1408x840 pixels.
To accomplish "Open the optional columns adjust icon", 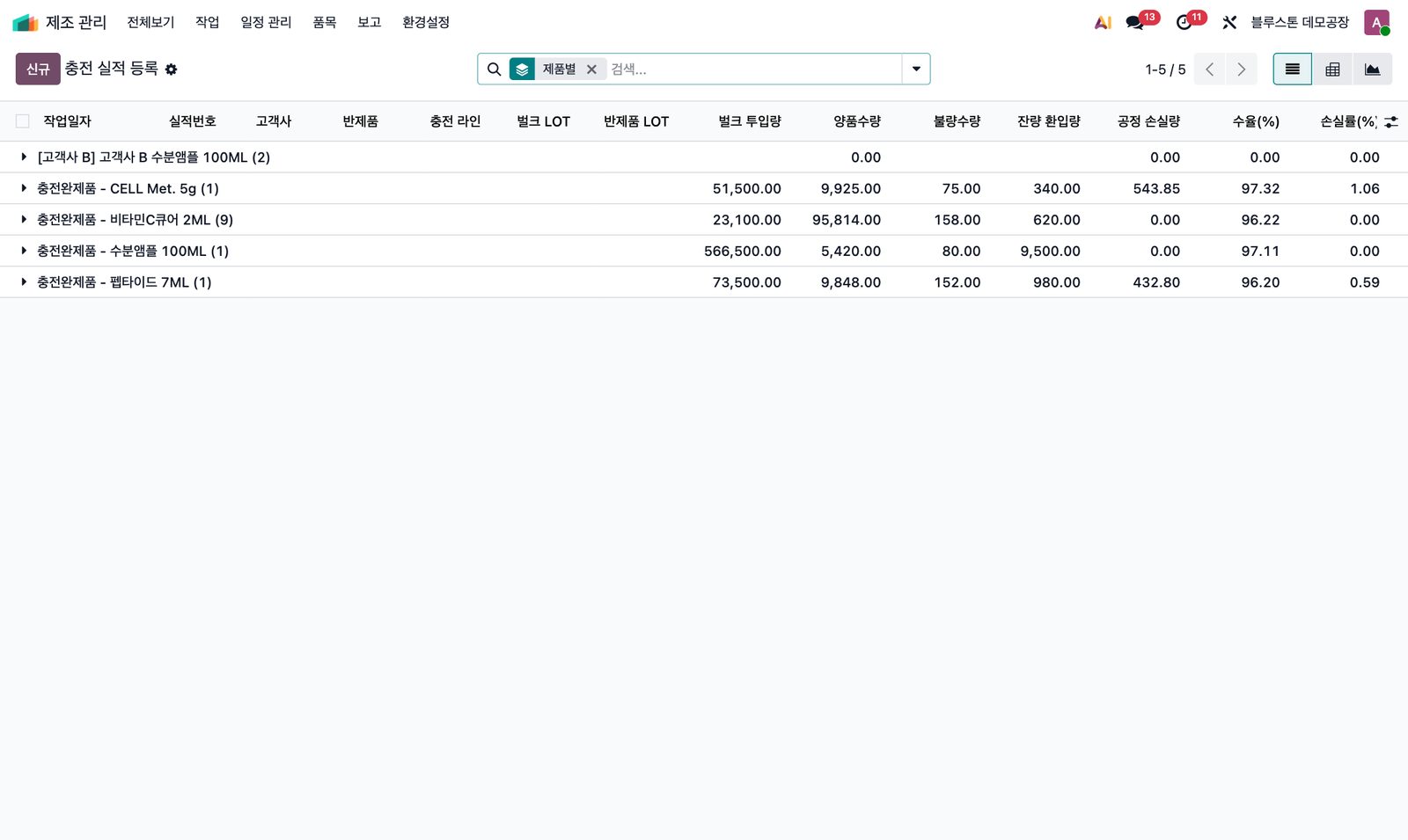I will point(1390,122).
